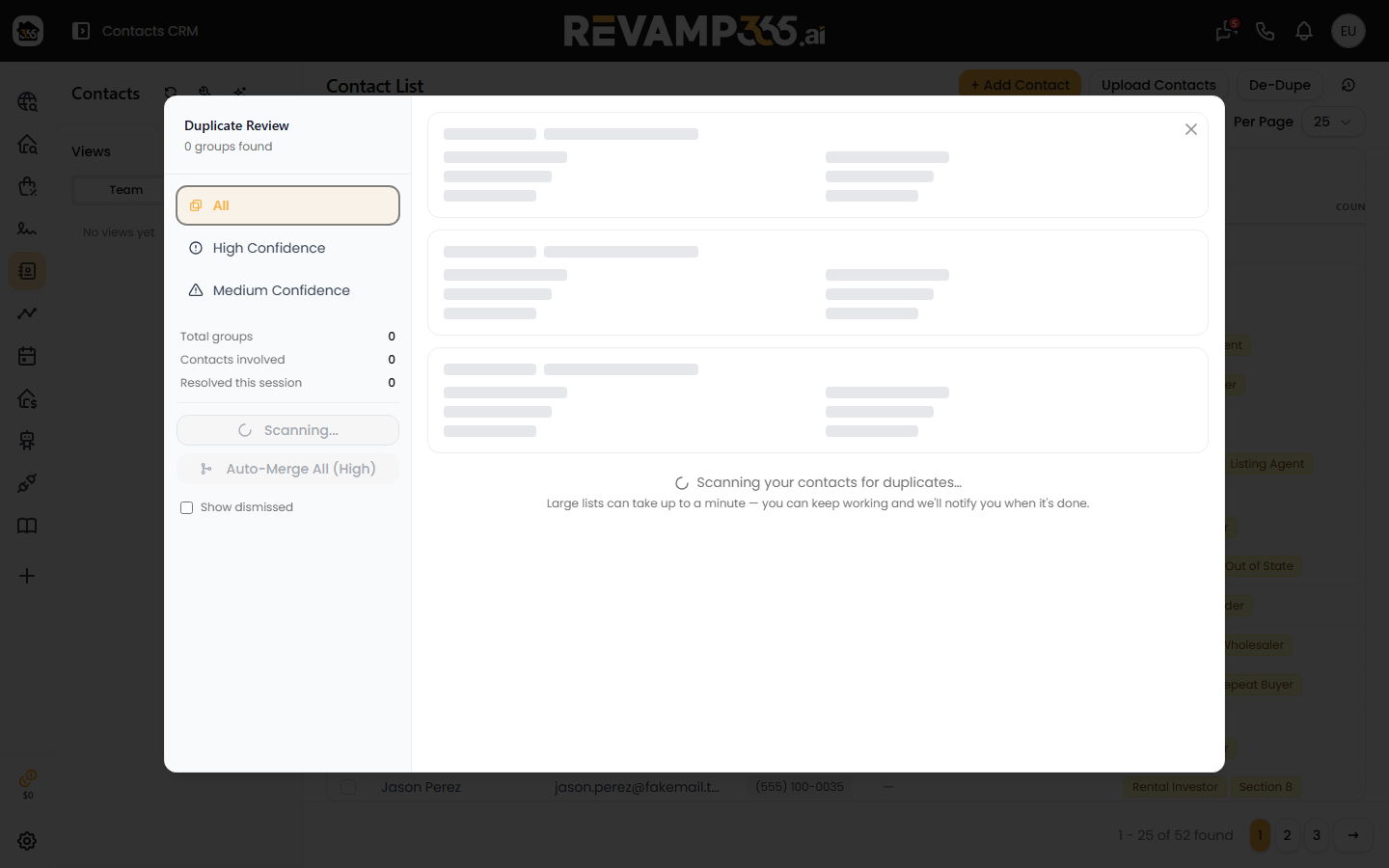Click the Rental Investor tag
1389x868 pixels.
point(1175,787)
